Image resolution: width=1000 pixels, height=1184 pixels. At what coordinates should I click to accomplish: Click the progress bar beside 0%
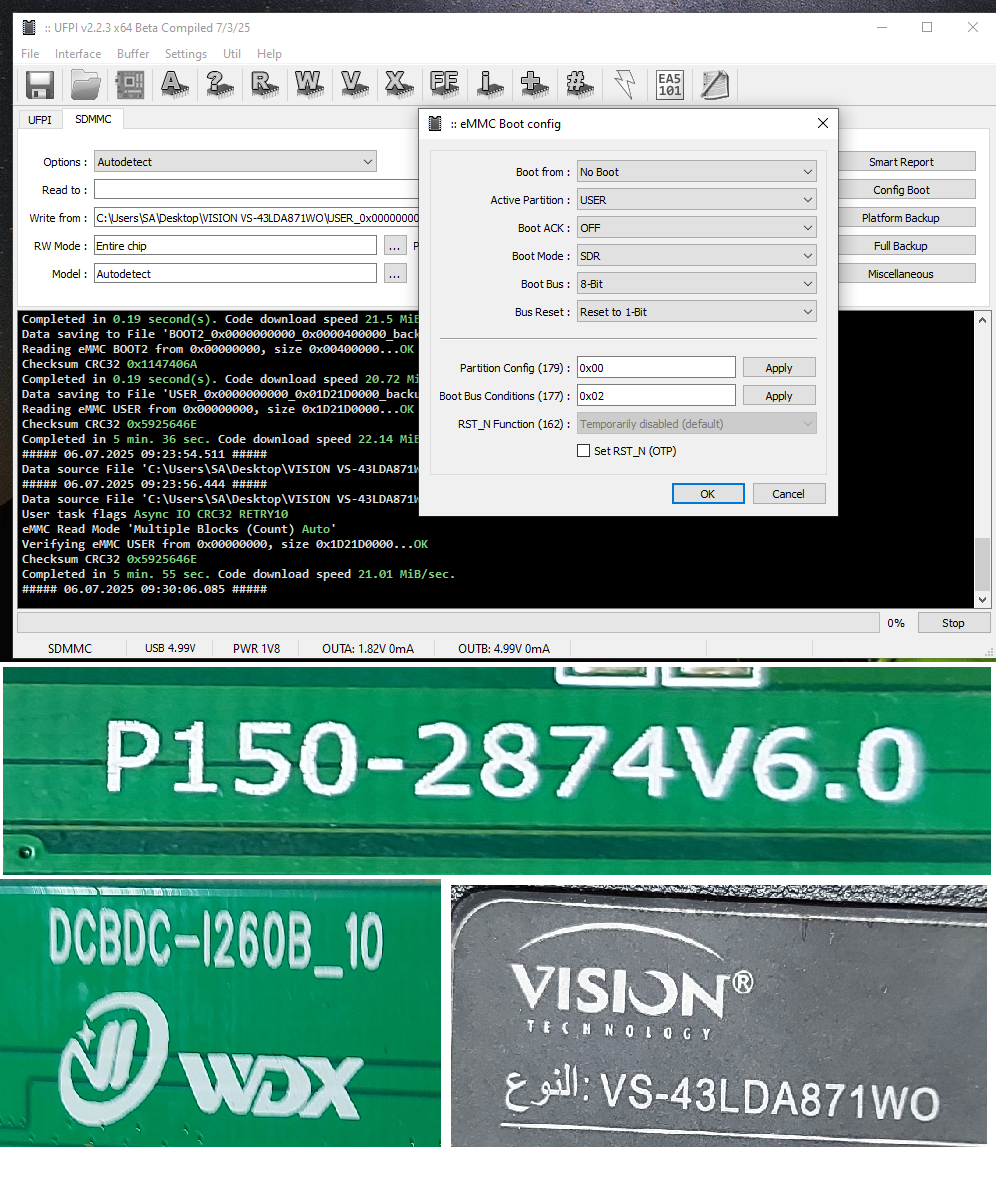point(449,623)
